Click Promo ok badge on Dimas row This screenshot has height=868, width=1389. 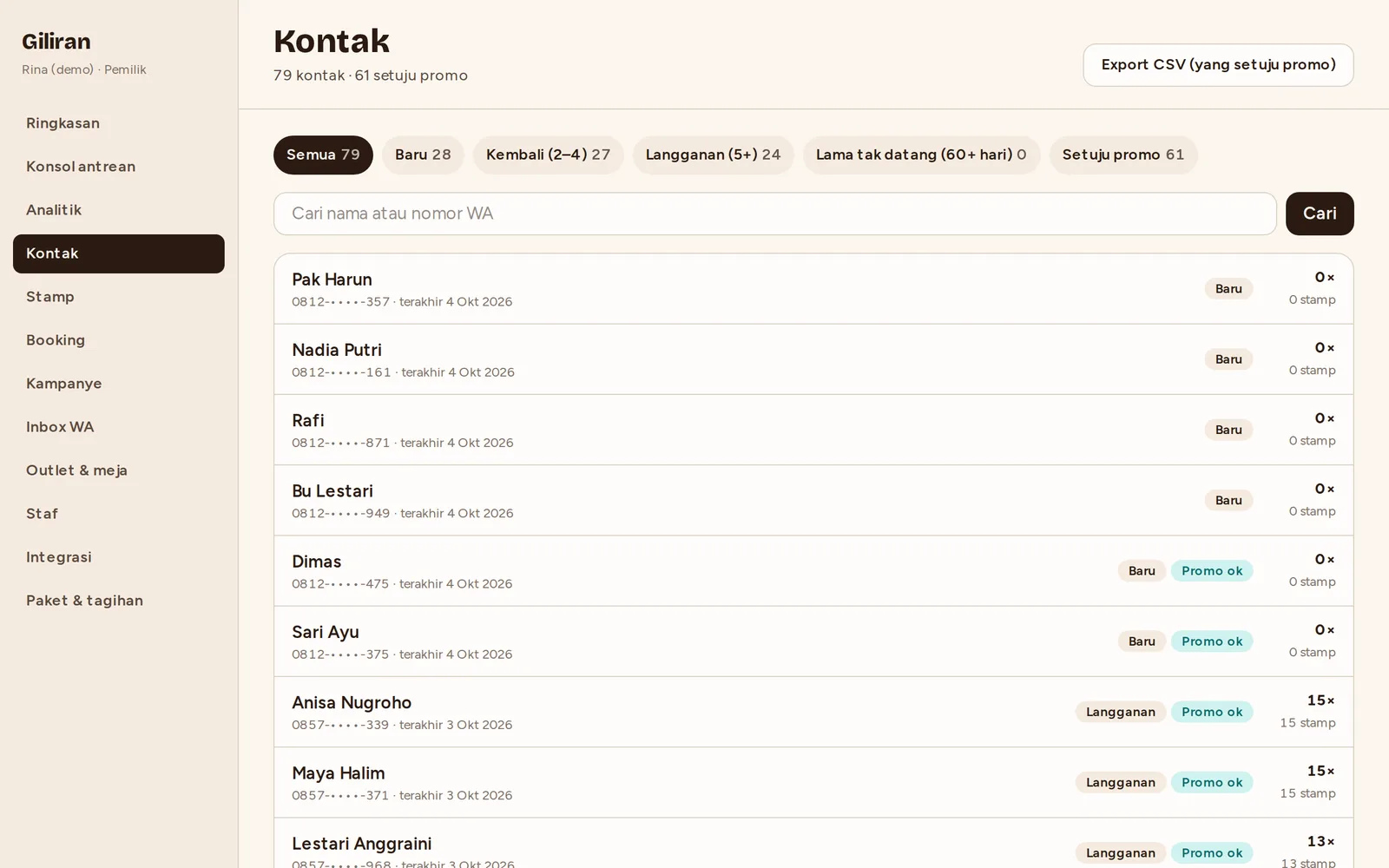1212,571
